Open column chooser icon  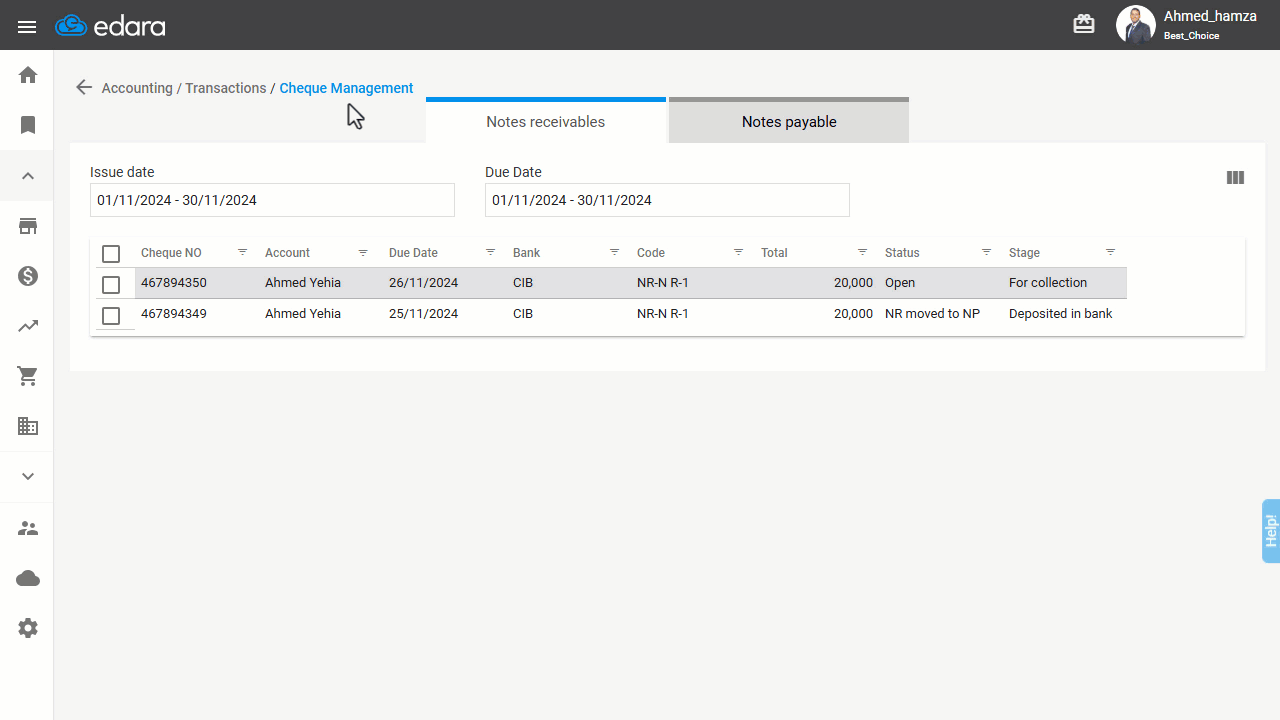pos(1235,178)
